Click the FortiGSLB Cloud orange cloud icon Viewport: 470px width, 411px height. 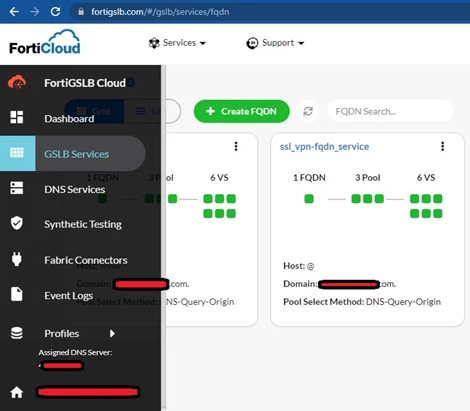tap(17, 82)
